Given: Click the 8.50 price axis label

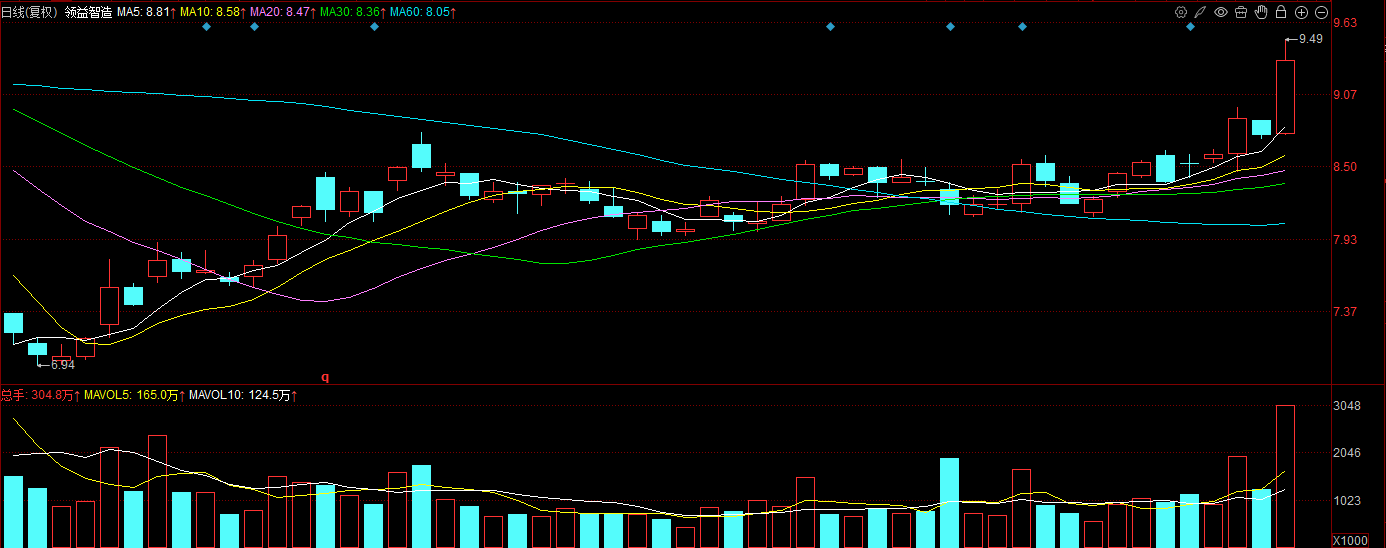Looking at the screenshot, I should click(x=1343, y=167).
